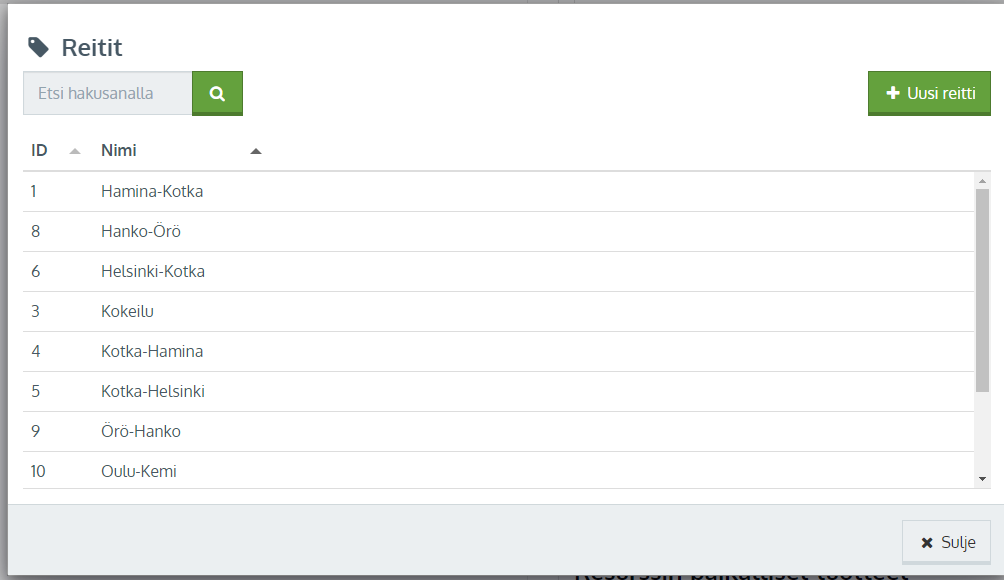This screenshot has width=1004, height=580.
Task: Sort by ID column arrow
Action: [x=74, y=151]
